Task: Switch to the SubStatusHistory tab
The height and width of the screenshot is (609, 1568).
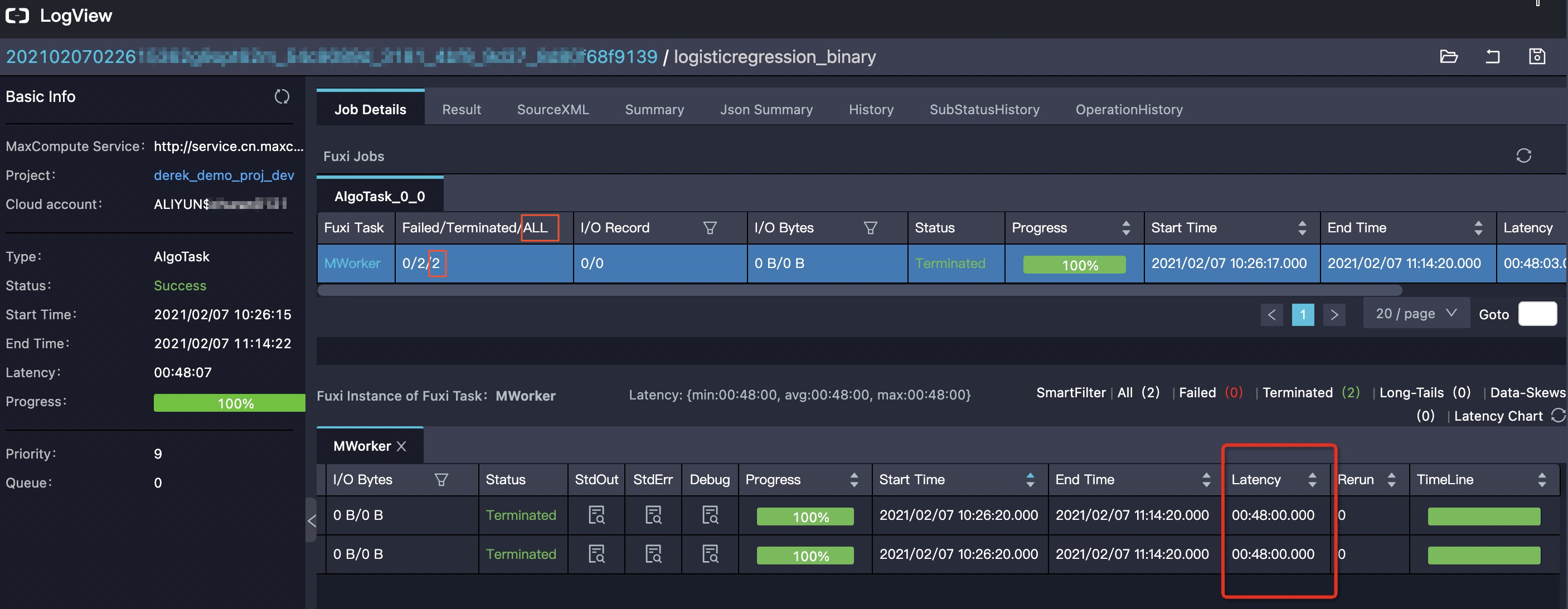Action: coord(984,110)
